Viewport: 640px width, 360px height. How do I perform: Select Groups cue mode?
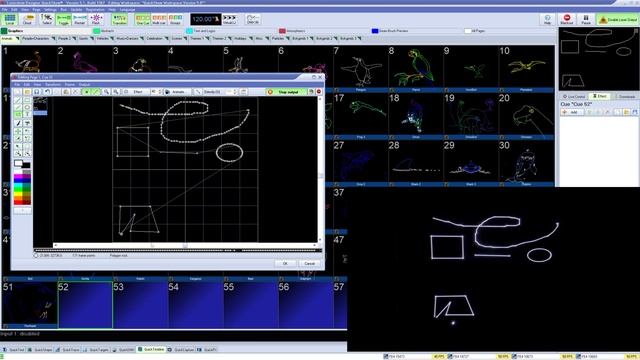click(175, 19)
